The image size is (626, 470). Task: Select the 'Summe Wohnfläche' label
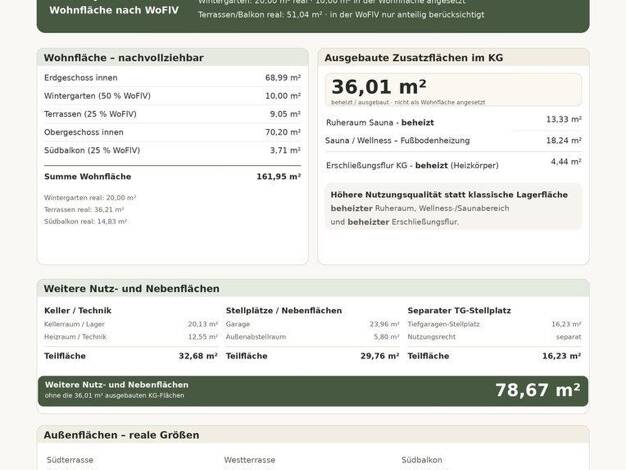[x=87, y=176]
